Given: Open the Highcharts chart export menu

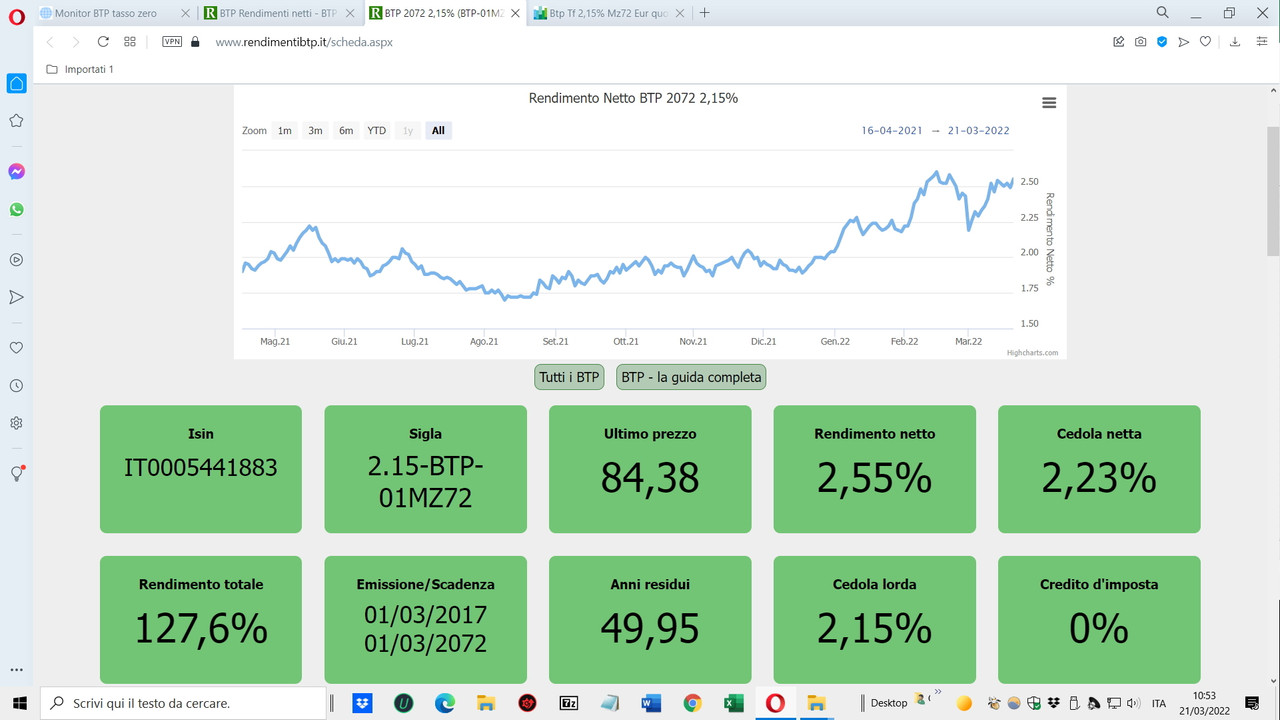Looking at the screenshot, I should coord(1048,102).
